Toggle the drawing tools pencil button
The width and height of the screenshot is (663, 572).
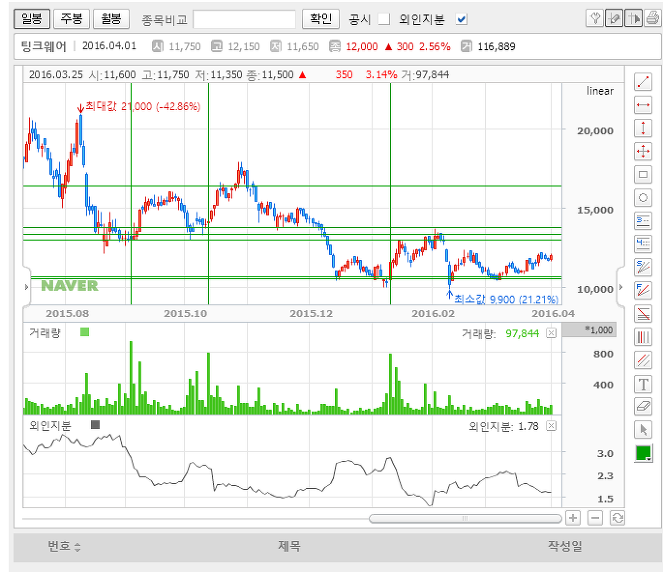coord(614,19)
